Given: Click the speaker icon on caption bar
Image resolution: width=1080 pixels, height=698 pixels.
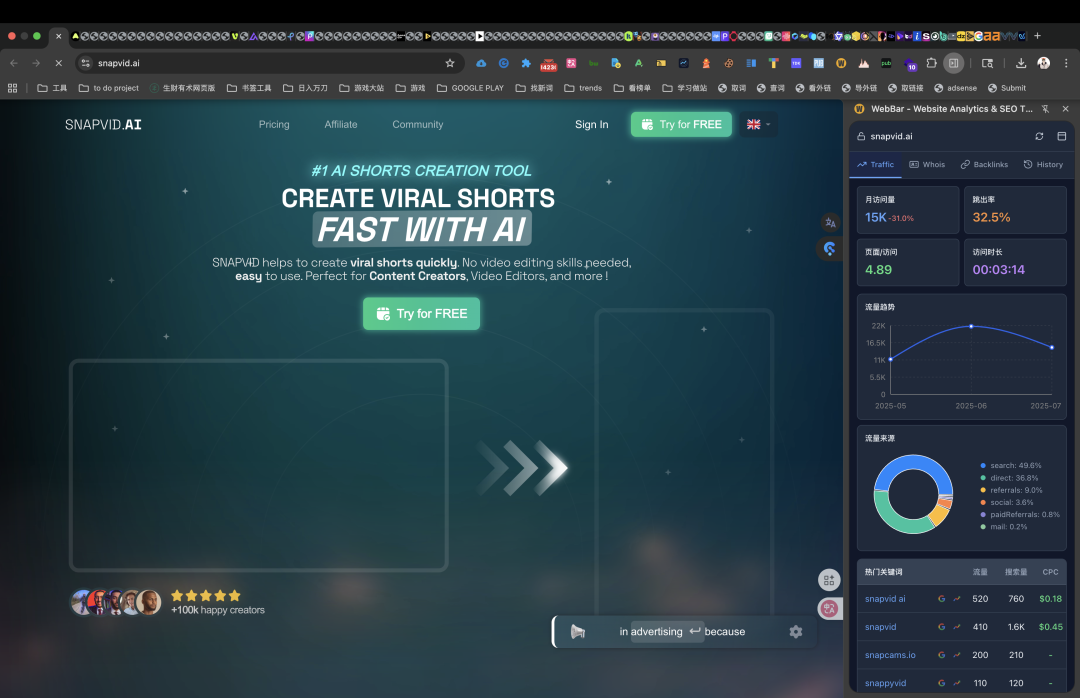Looking at the screenshot, I should tap(578, 632).
